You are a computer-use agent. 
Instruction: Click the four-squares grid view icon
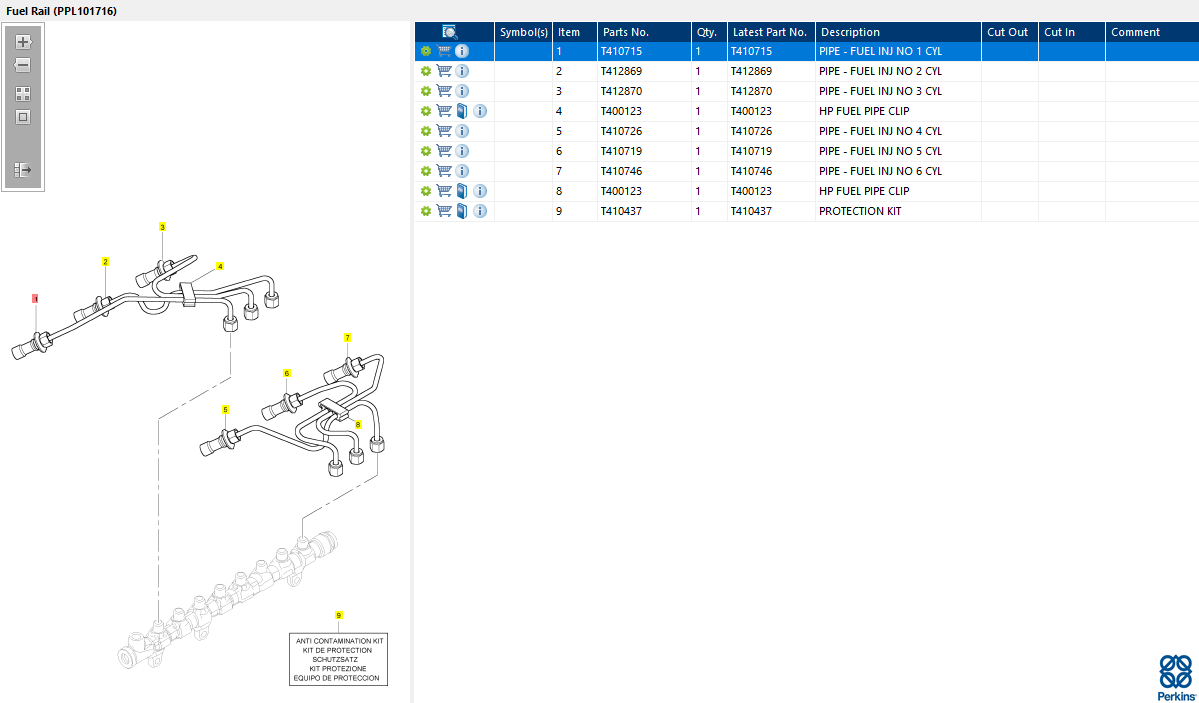tap(23, 93)
